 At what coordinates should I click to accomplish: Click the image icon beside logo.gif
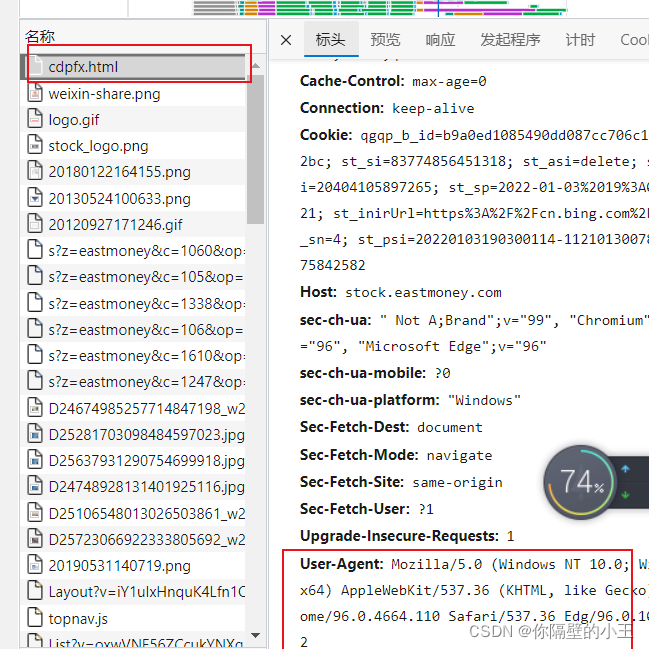(35, 119)
